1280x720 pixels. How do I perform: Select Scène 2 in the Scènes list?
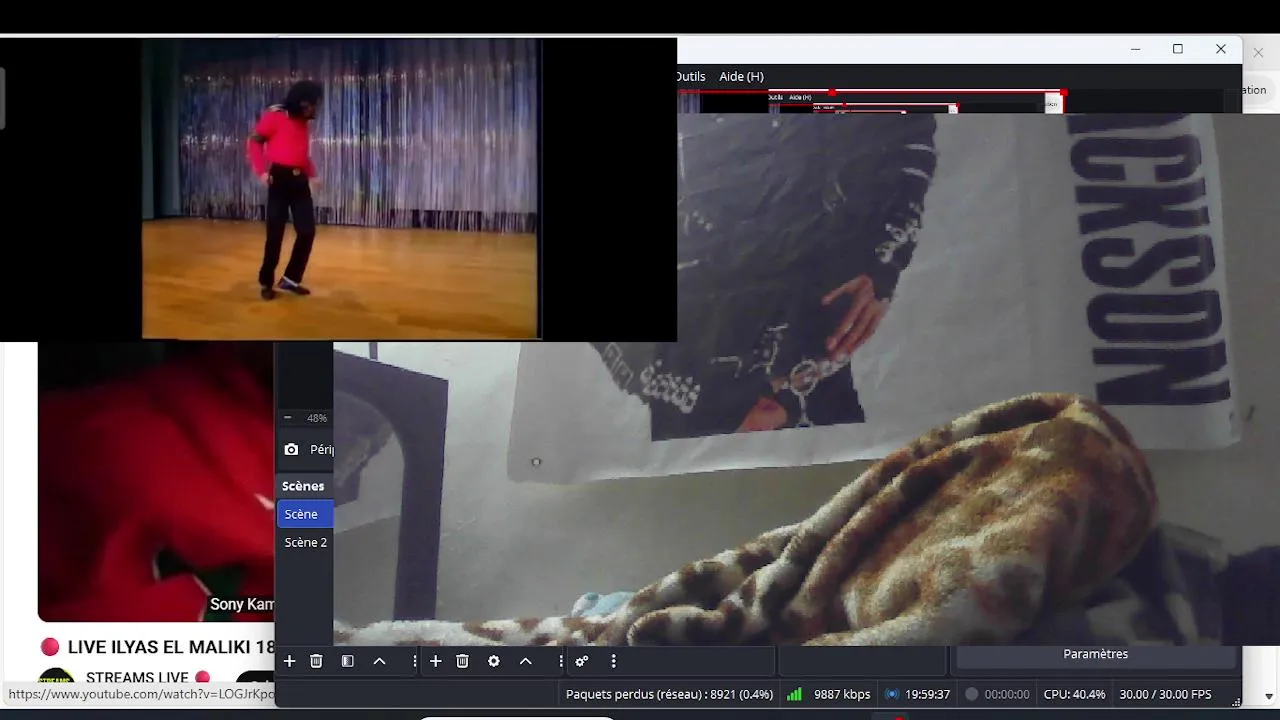coord(305,542)
